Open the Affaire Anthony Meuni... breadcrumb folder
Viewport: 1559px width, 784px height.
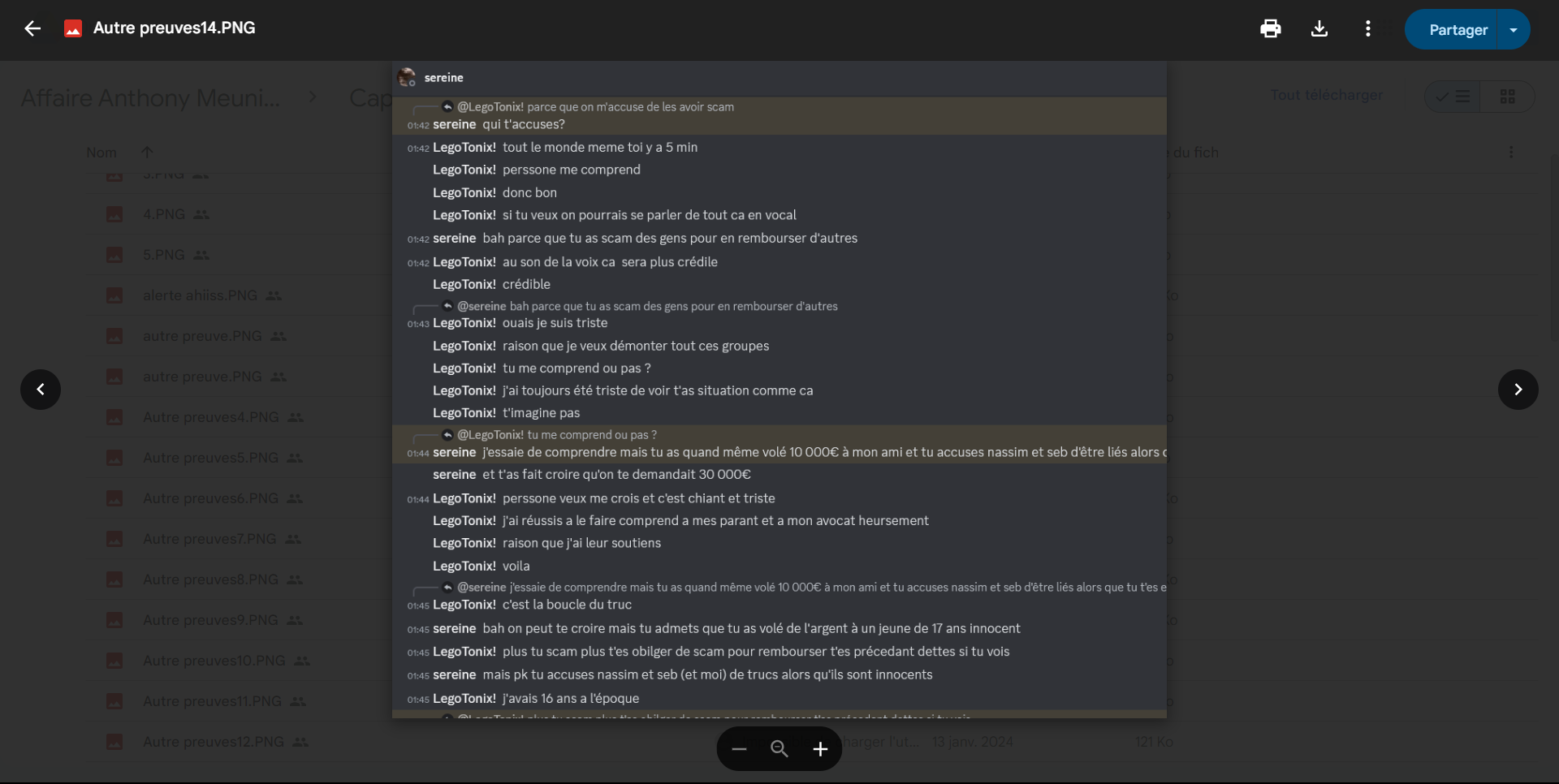(150, 98)
